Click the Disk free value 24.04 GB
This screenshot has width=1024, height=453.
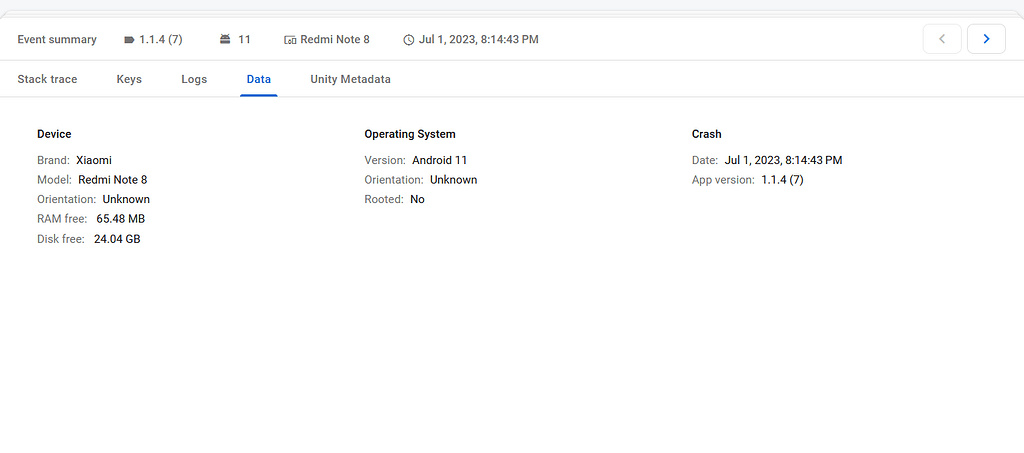tap(117, 239)
